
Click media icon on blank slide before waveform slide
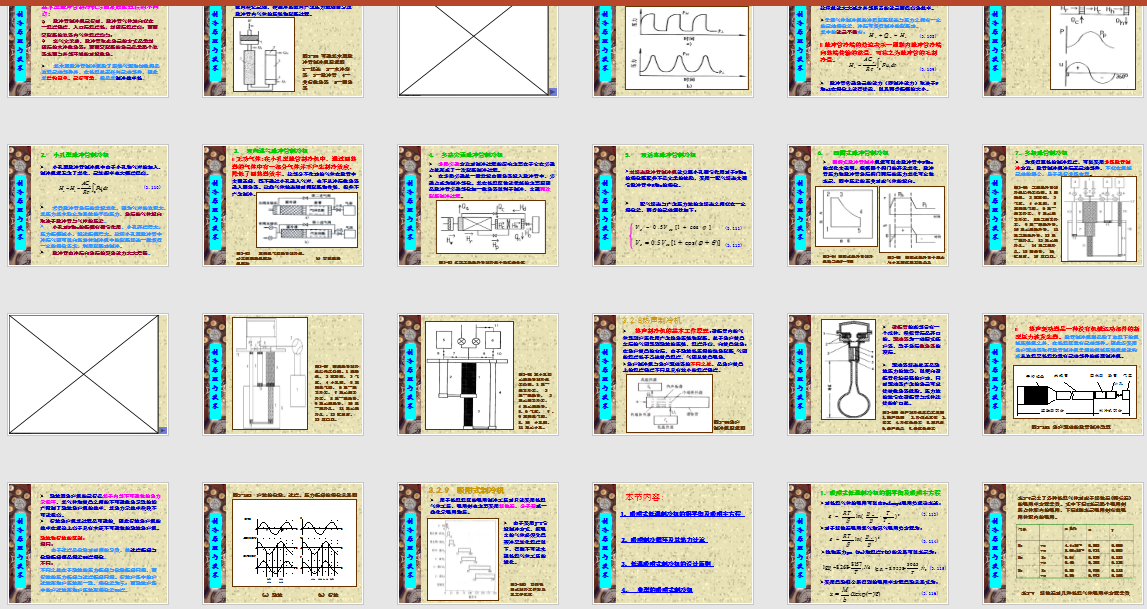coord(553,91)
